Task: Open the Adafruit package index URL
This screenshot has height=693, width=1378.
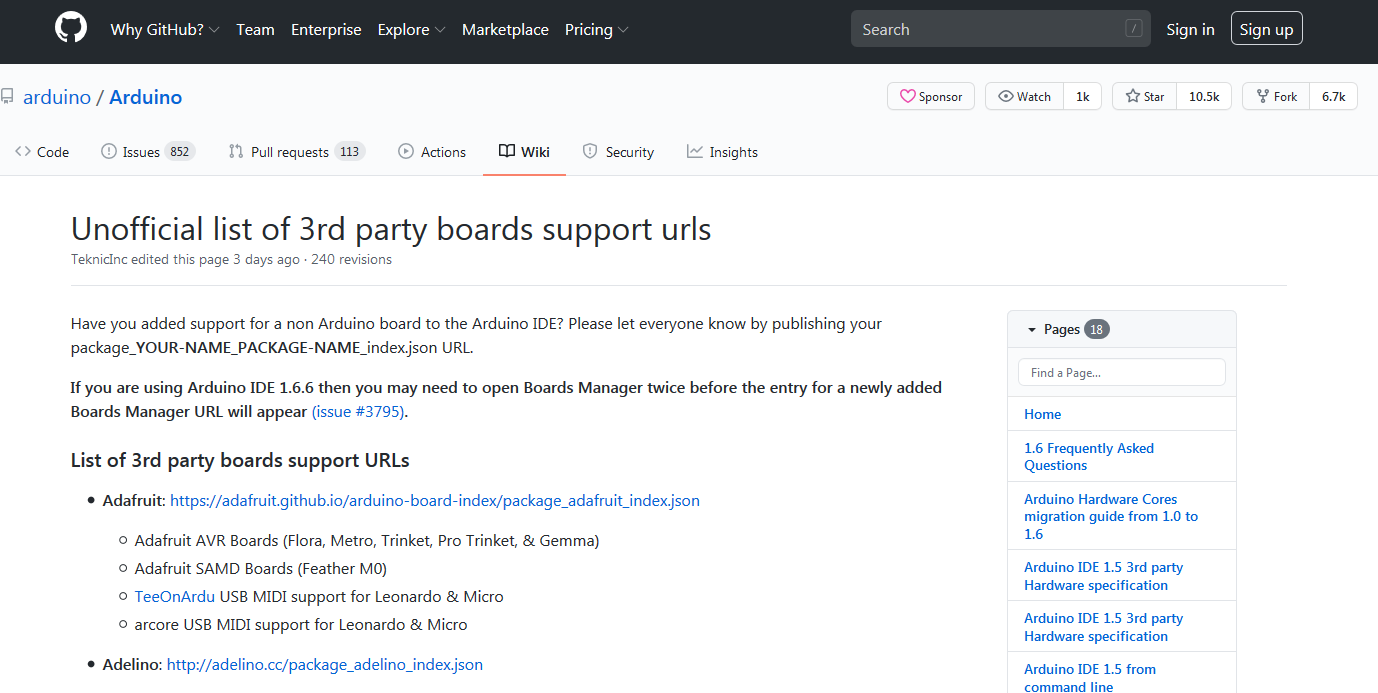Action: [434, 501]
